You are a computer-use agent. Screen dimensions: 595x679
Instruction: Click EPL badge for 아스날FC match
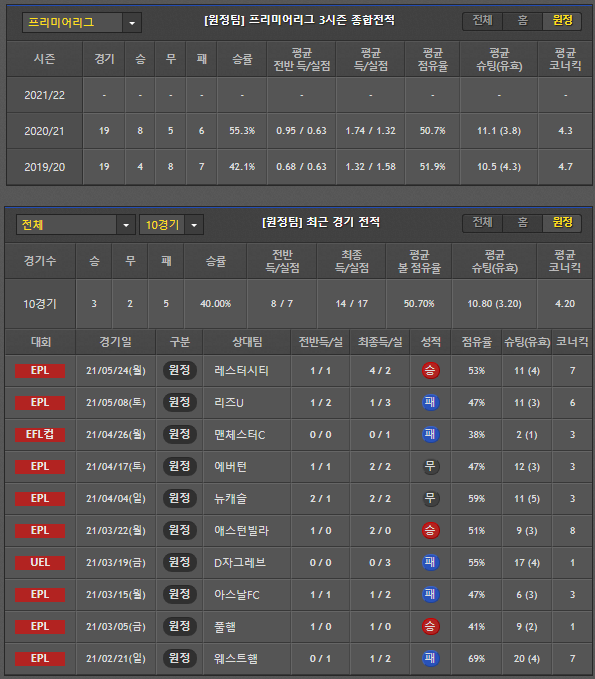(x=40, y=595)
